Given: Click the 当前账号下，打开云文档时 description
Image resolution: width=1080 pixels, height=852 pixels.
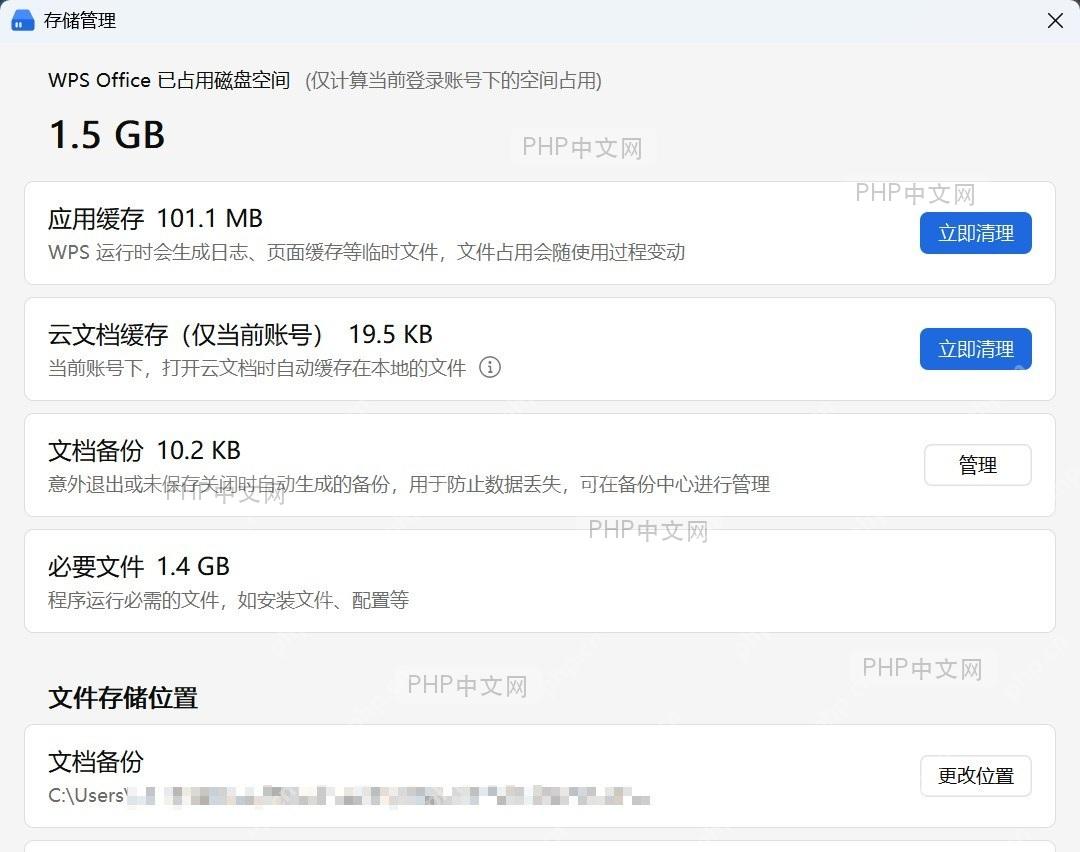Looking at the screenshot, I should 257,368.
